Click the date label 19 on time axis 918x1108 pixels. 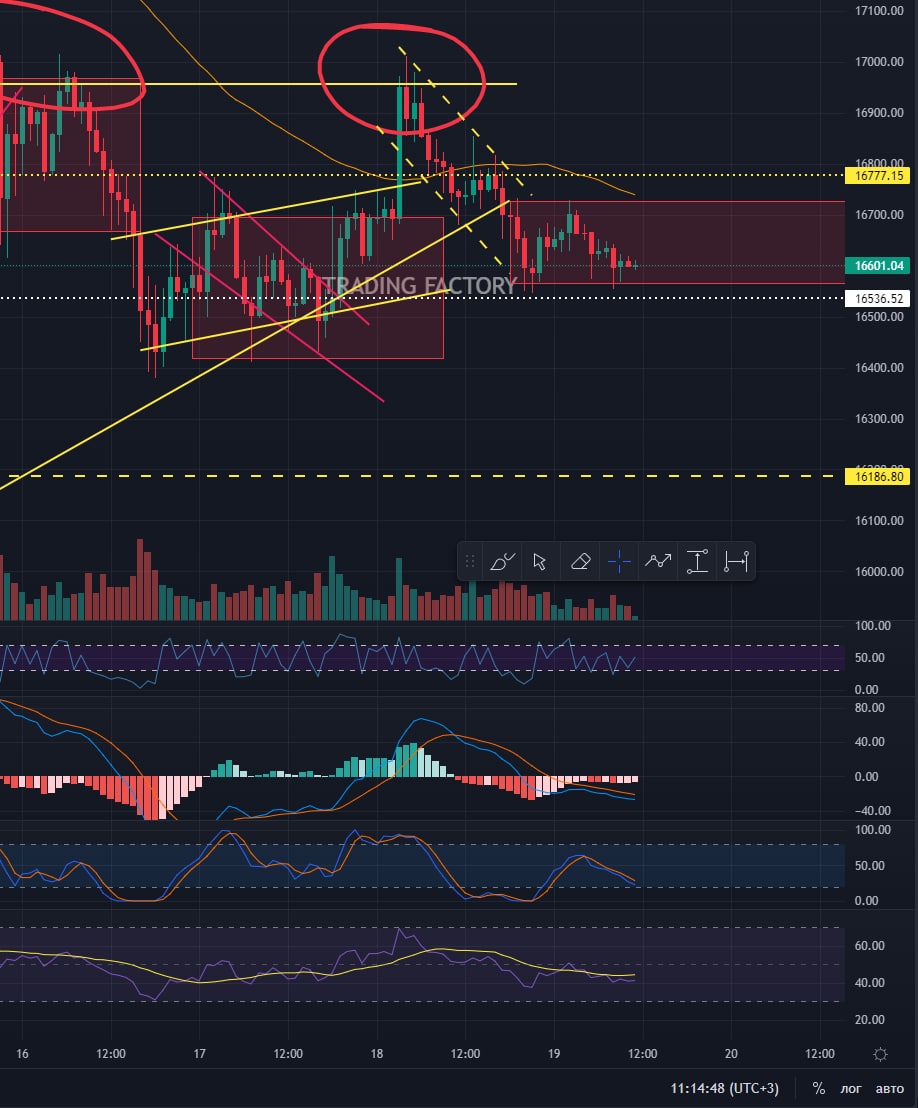(554, 1054)
